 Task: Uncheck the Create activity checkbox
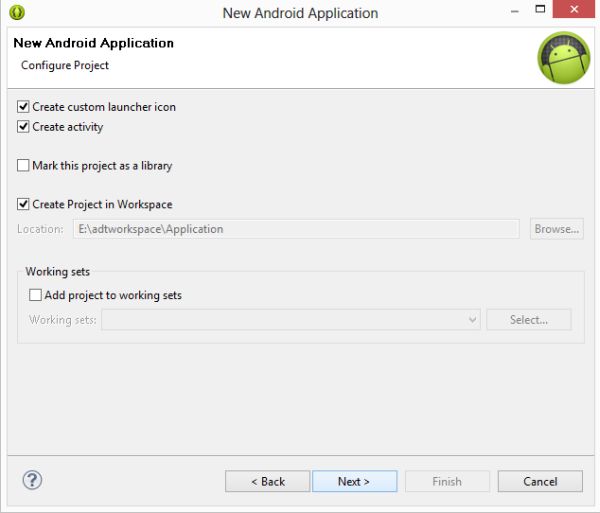(x=24, y=127)
